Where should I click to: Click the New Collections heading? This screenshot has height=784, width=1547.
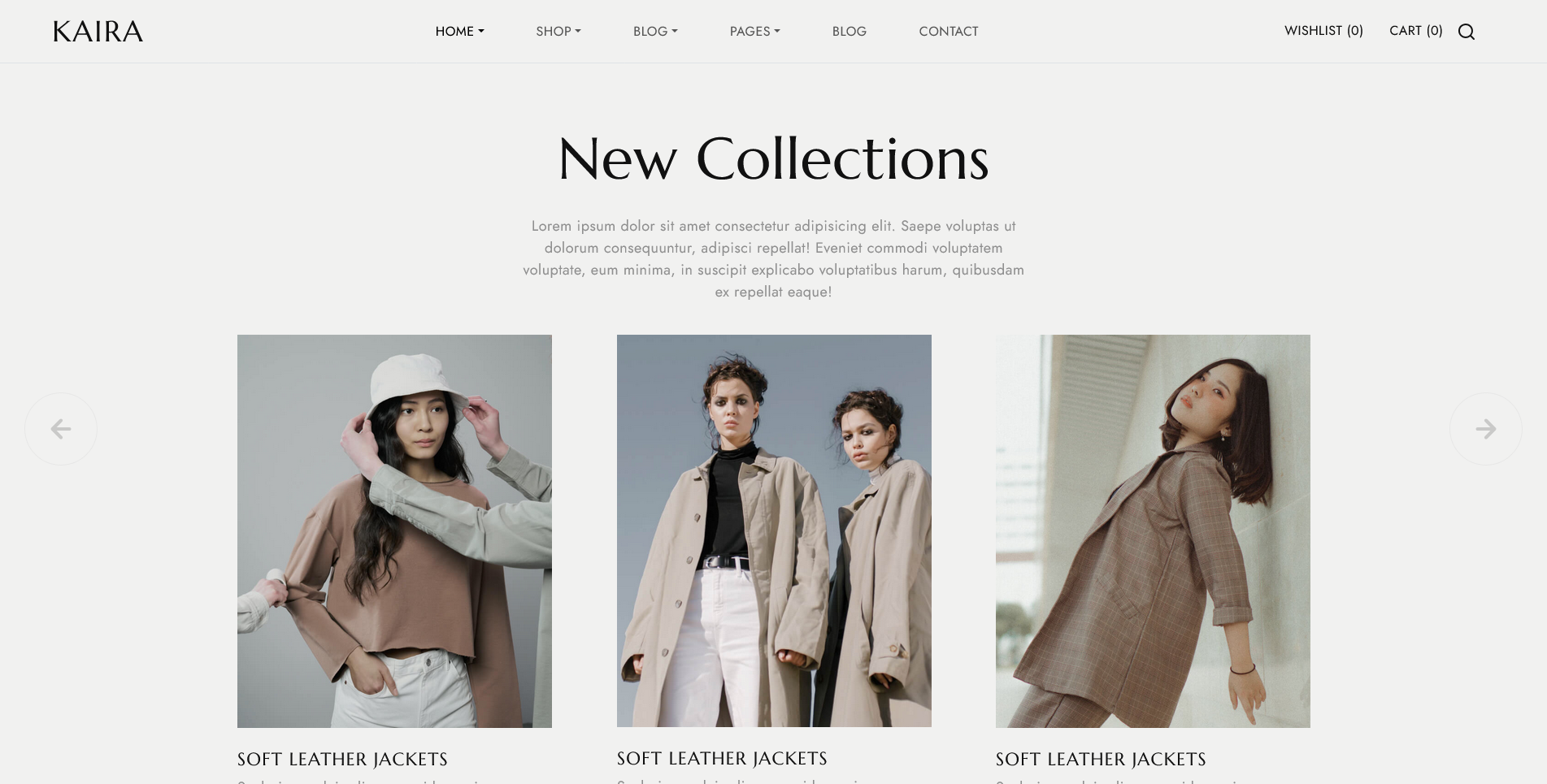coord(773,159)
